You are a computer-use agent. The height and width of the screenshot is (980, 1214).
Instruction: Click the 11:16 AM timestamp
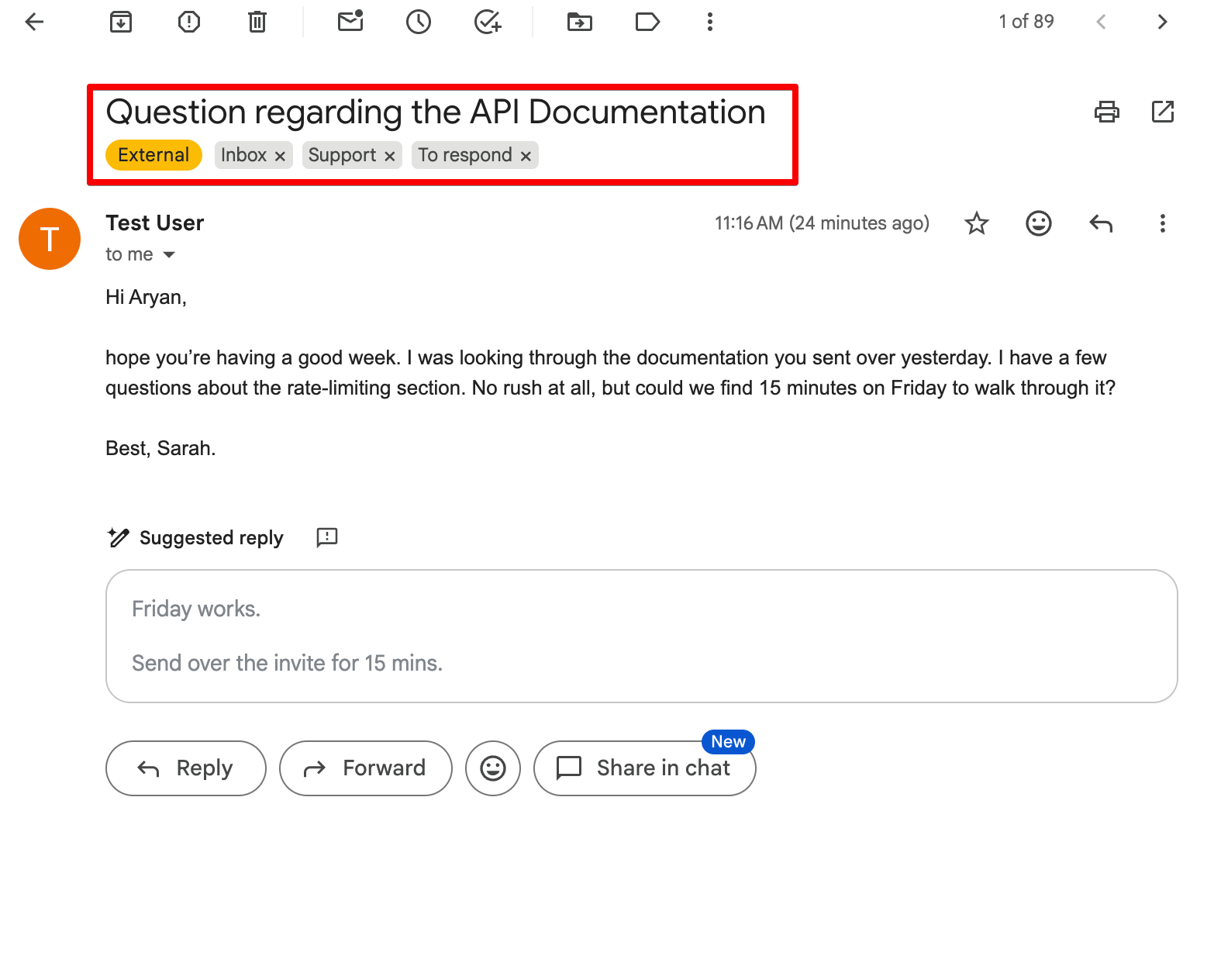coord(822,223)
